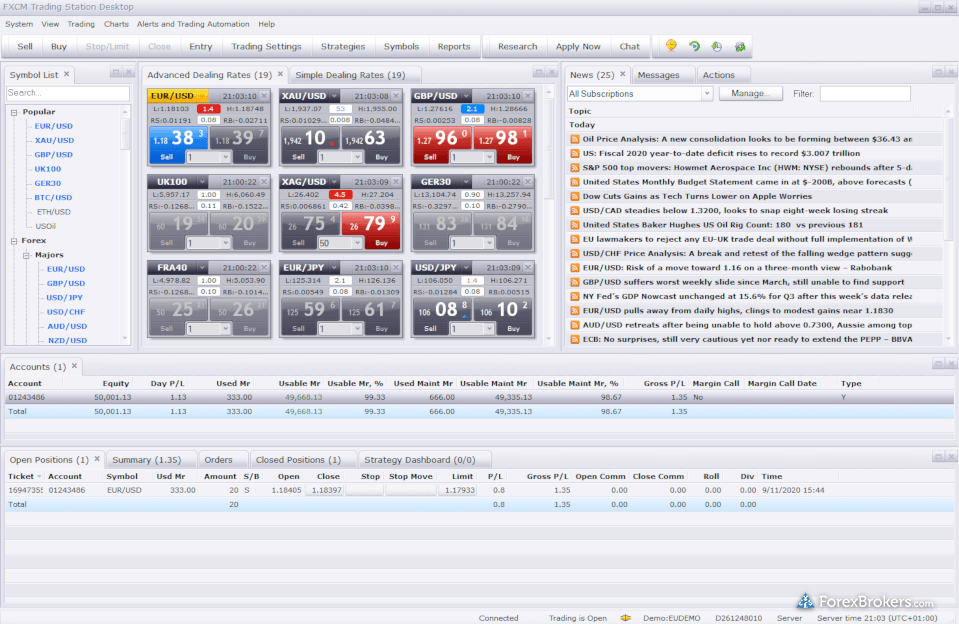The width and height of the screenshot is (959, 624).
Task: Close the Accounts (1) tab
Action: tap(74, 366)
